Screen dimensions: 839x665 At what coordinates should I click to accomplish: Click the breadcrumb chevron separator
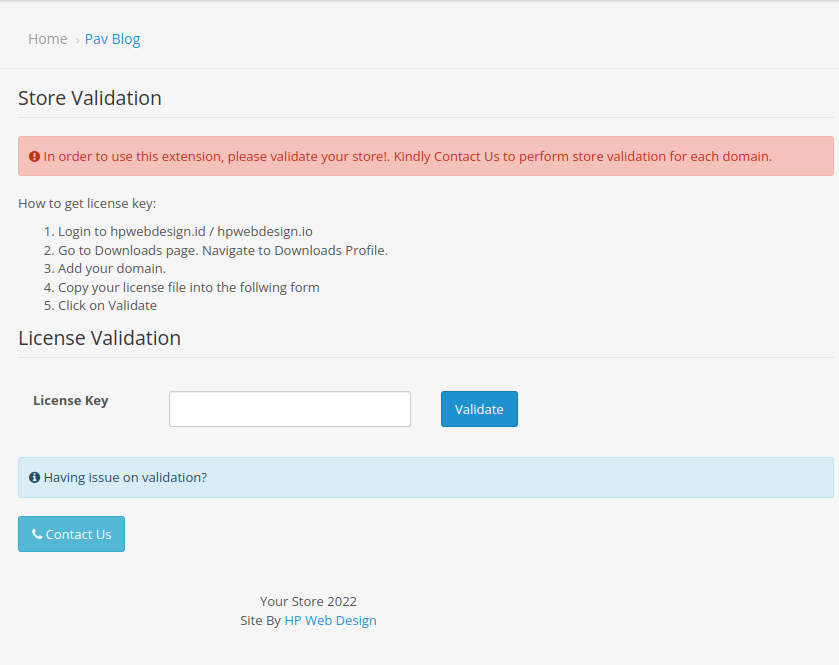(77, 40)
